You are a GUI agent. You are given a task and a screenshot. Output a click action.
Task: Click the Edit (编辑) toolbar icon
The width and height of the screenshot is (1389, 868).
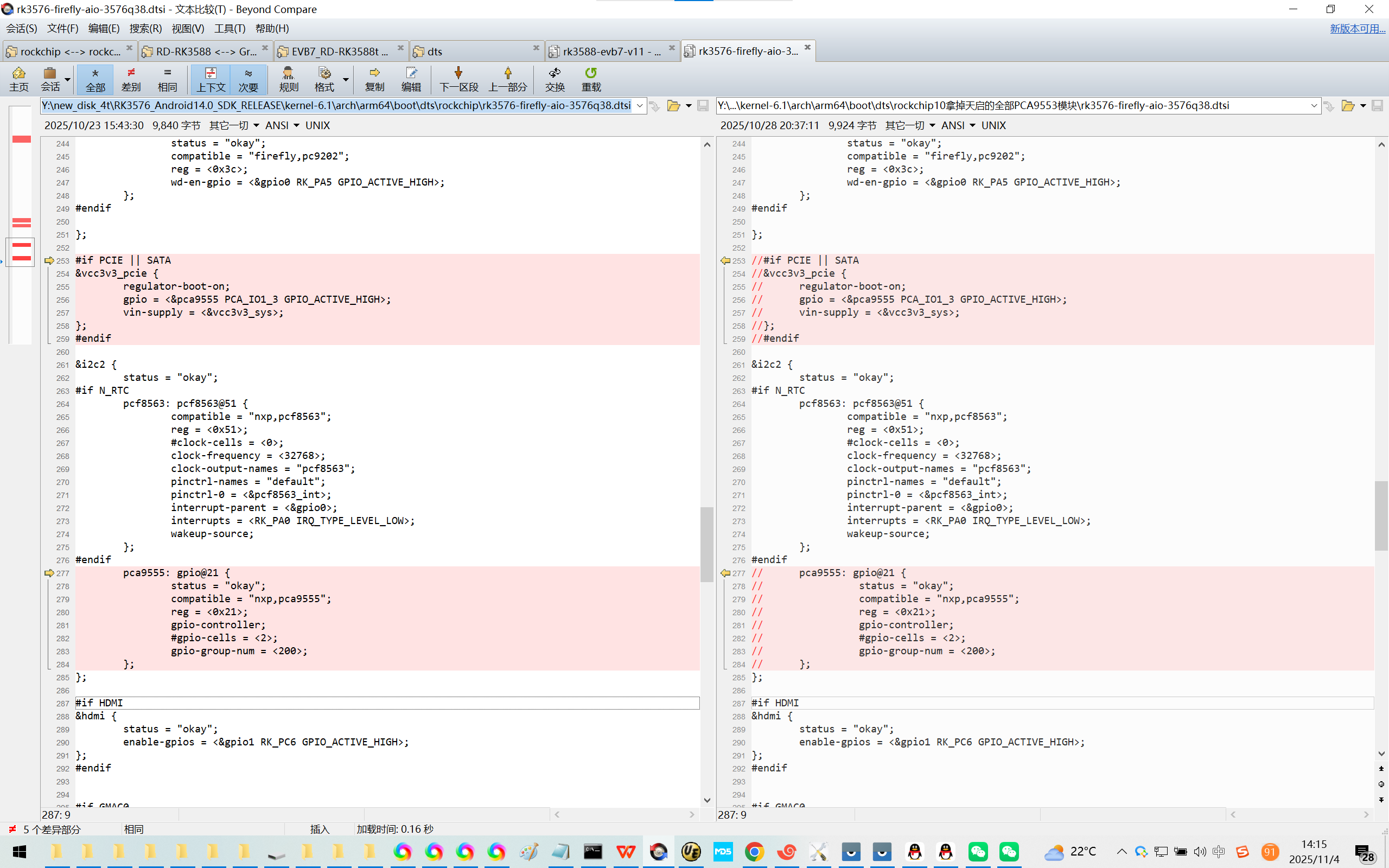[411, 79]
